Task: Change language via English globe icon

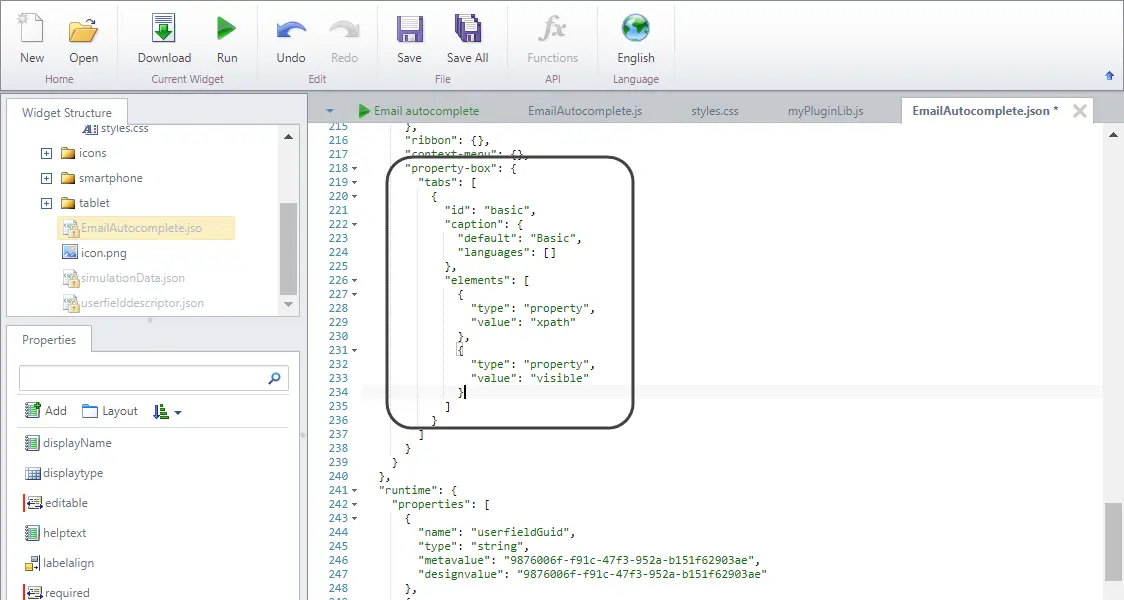Action: click(635, 29)
